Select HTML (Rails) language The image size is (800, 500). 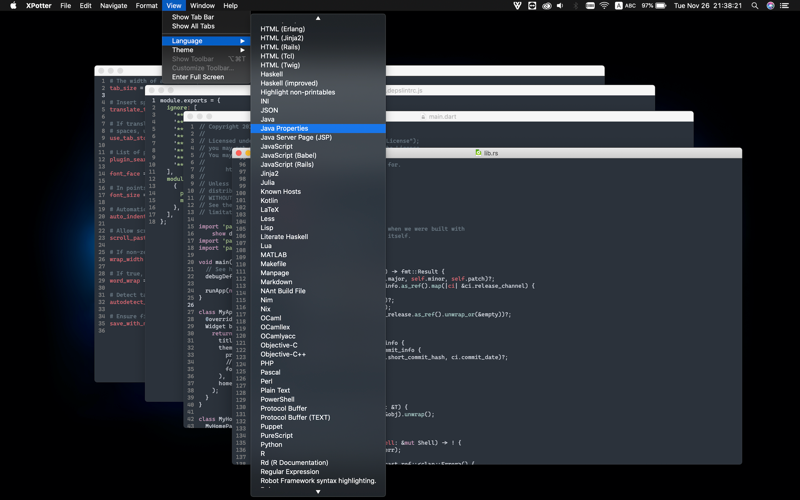(318, 47)
